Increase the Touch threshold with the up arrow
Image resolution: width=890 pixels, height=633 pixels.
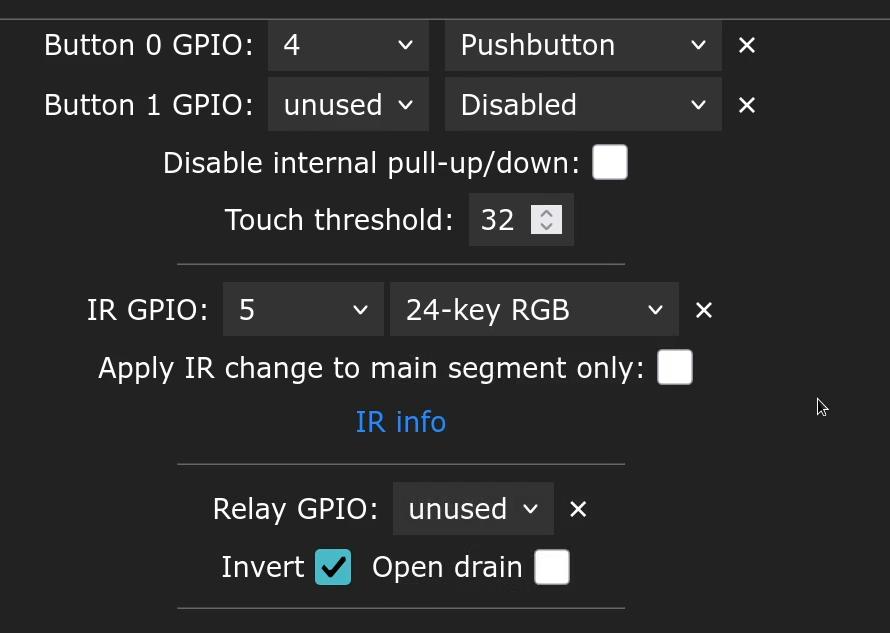(547, 213)
